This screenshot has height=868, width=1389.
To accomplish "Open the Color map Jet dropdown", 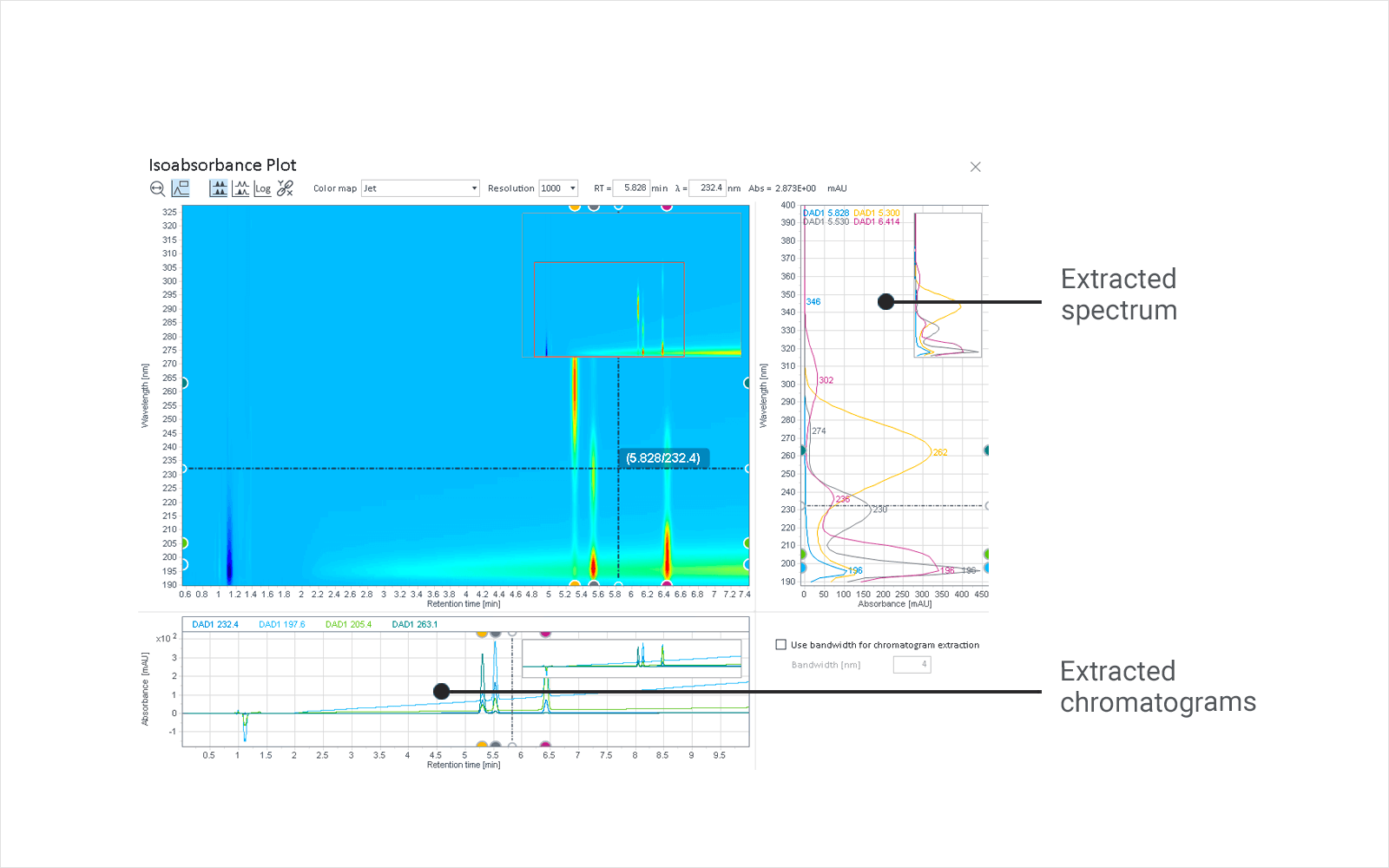I will [420, 188].
